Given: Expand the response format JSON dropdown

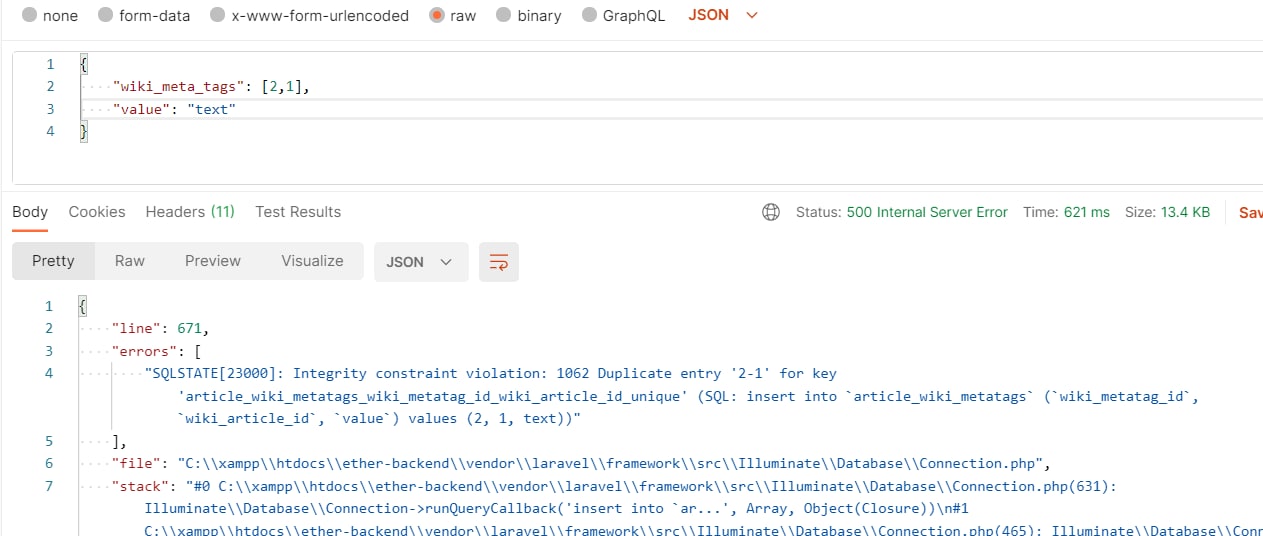Looking at the screenshot, I should click(x=420, y=262).
